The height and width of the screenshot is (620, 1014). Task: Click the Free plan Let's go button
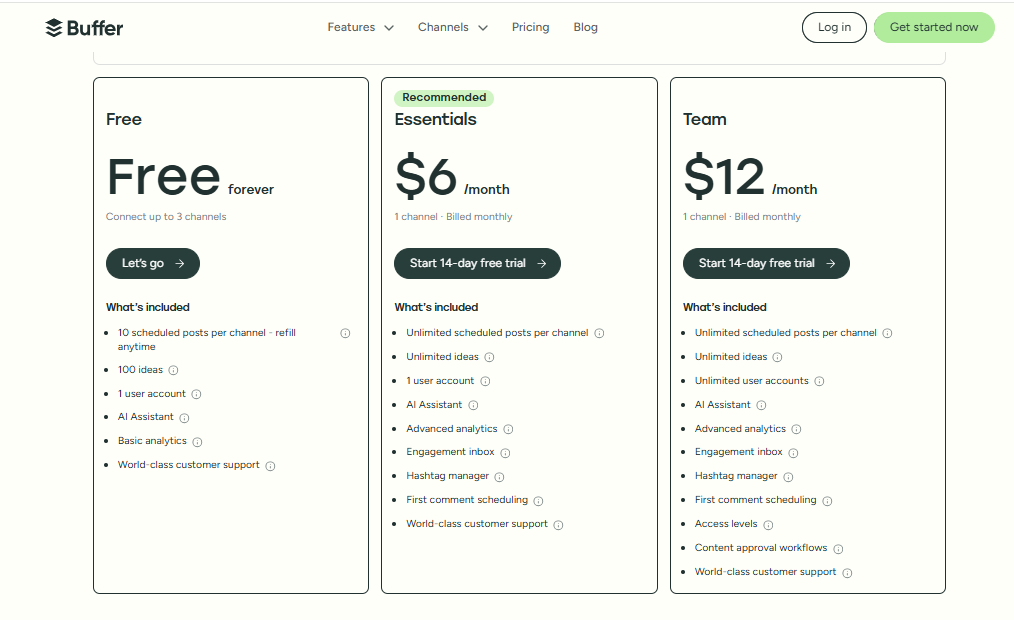[153, 264]
